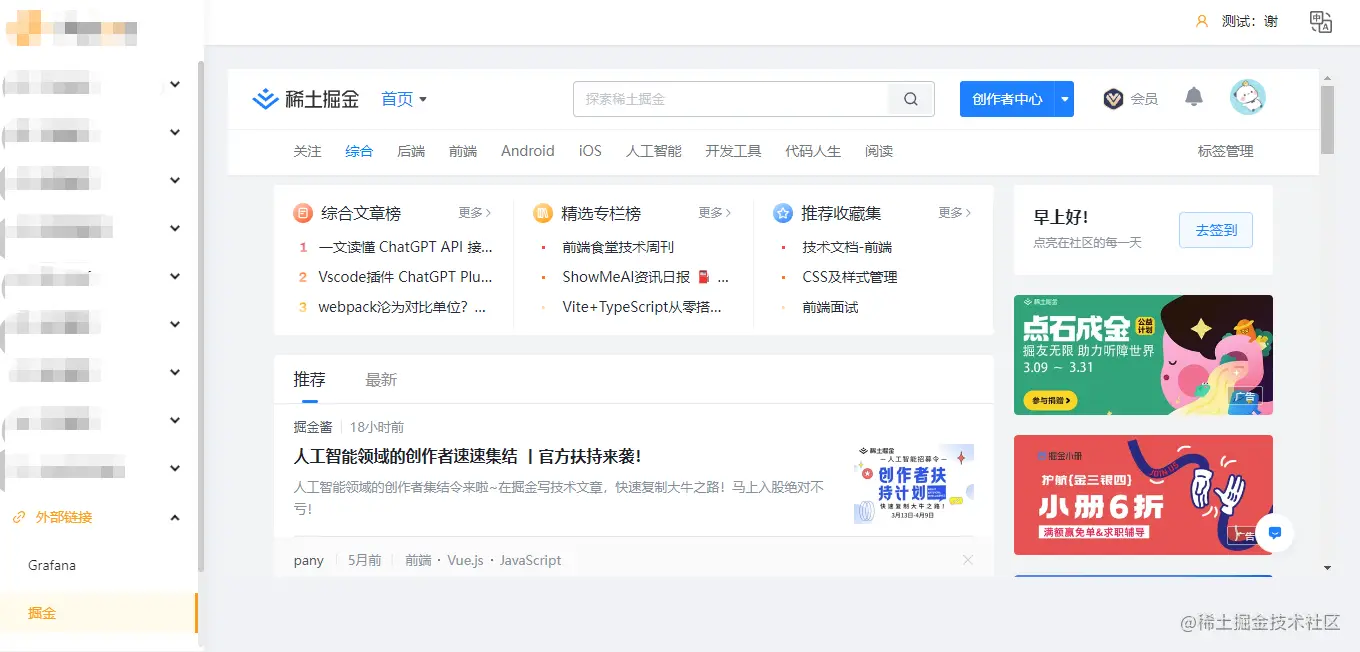Select the 阅读 category tab

coord(879,151)
